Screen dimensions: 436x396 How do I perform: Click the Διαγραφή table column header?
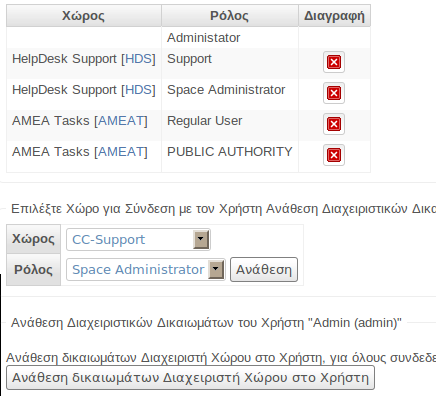(x=334, y=16)
